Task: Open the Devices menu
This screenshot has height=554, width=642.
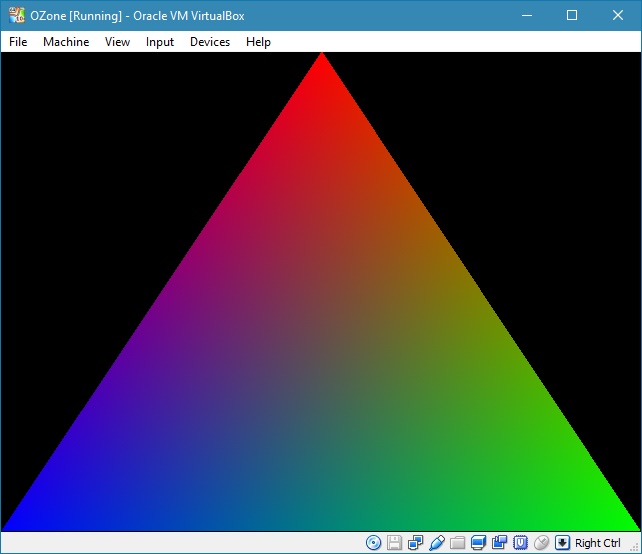Action: point(210,42)
